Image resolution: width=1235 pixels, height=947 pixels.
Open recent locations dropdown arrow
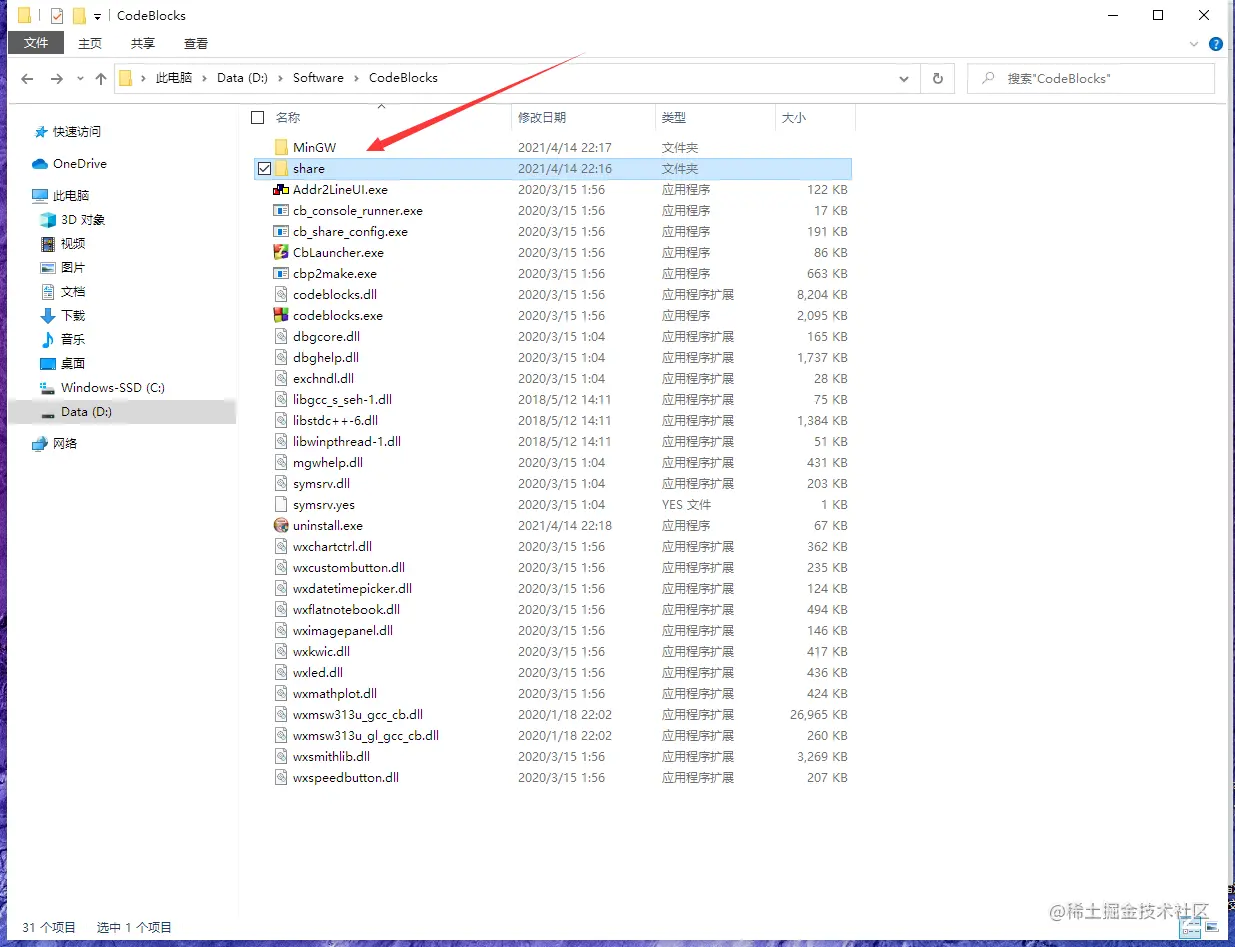coord(80,79)
